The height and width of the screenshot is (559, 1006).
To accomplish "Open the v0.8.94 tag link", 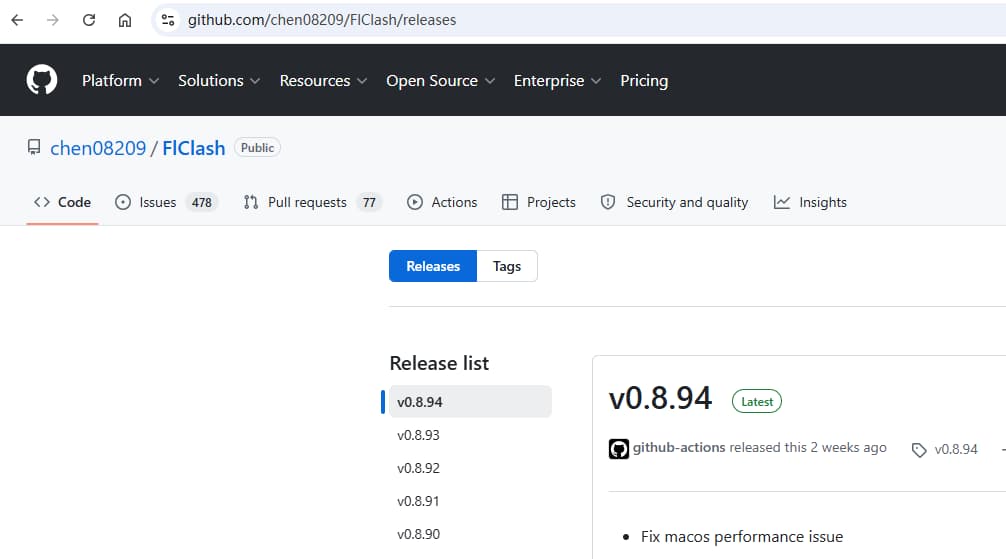I will pyautogui.click(x=956, y=449).
